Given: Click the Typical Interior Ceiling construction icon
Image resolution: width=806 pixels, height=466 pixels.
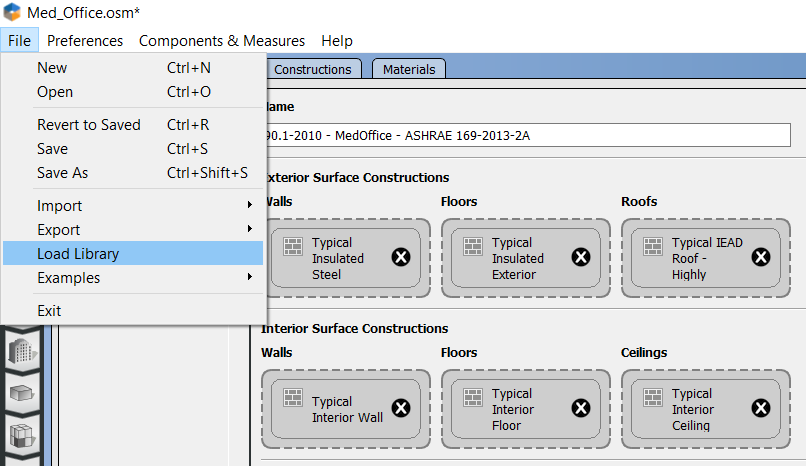Looking at the screenshot, I should [x=653, y=398].
